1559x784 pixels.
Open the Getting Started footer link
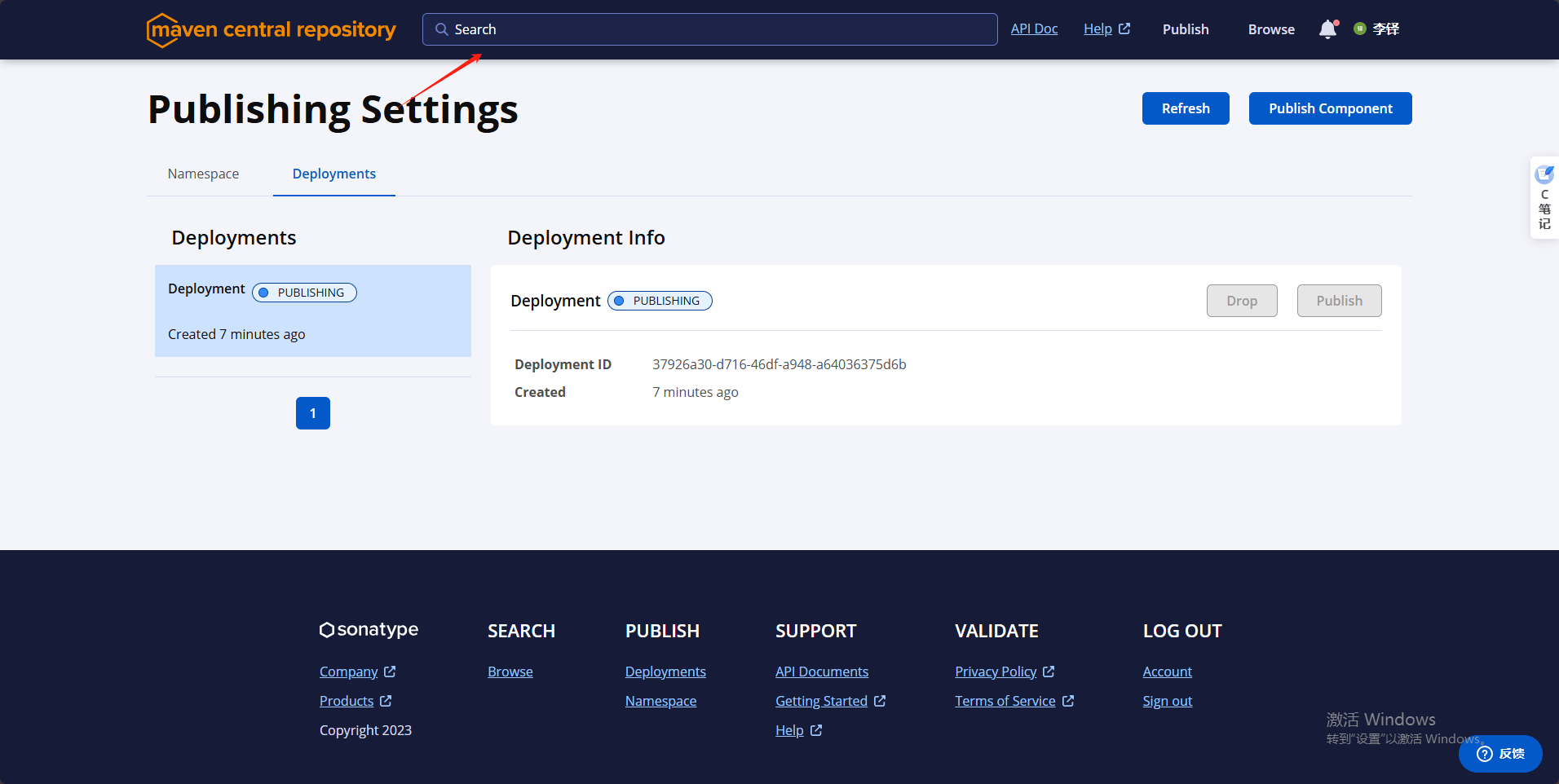click(x=821, y=701)
